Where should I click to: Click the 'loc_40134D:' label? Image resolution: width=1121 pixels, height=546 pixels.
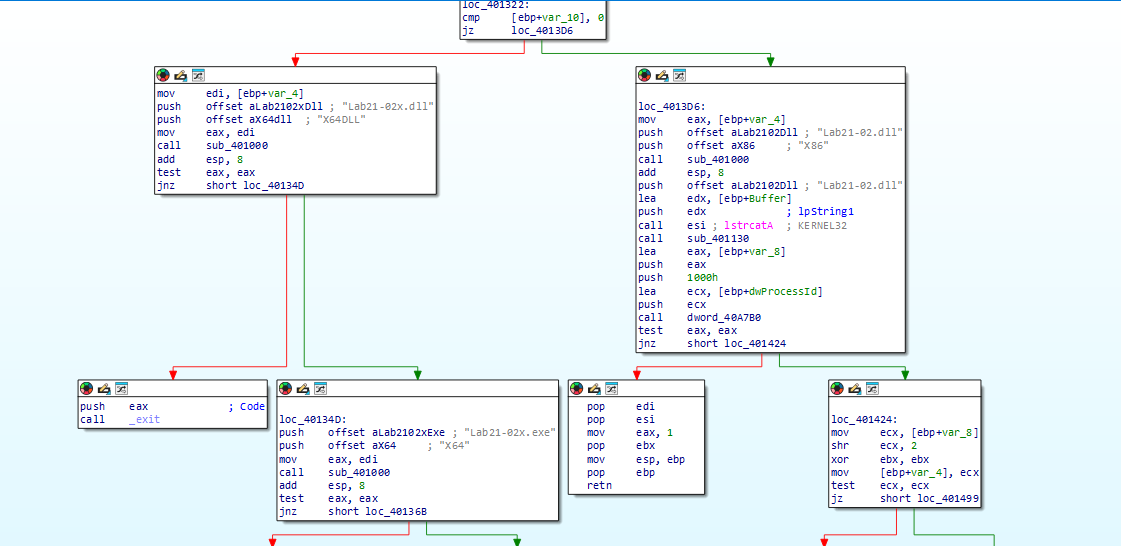tap(310, 420)
